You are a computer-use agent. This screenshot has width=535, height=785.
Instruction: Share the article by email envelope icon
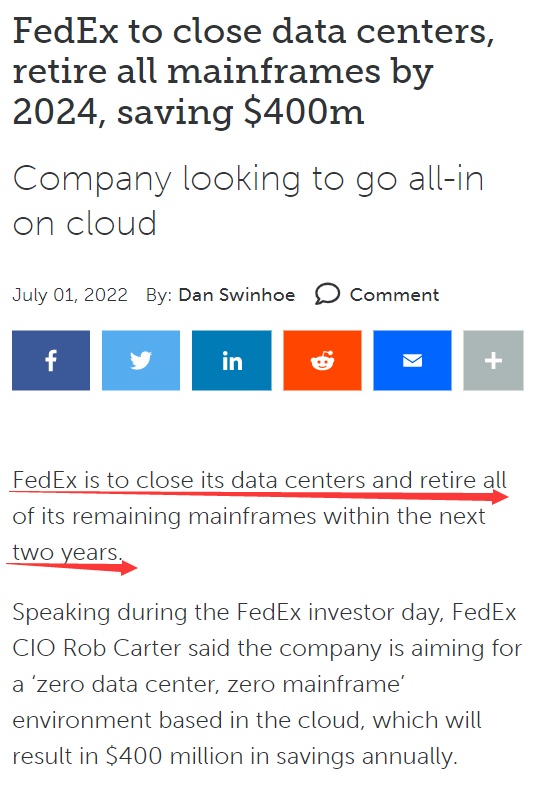412,360
